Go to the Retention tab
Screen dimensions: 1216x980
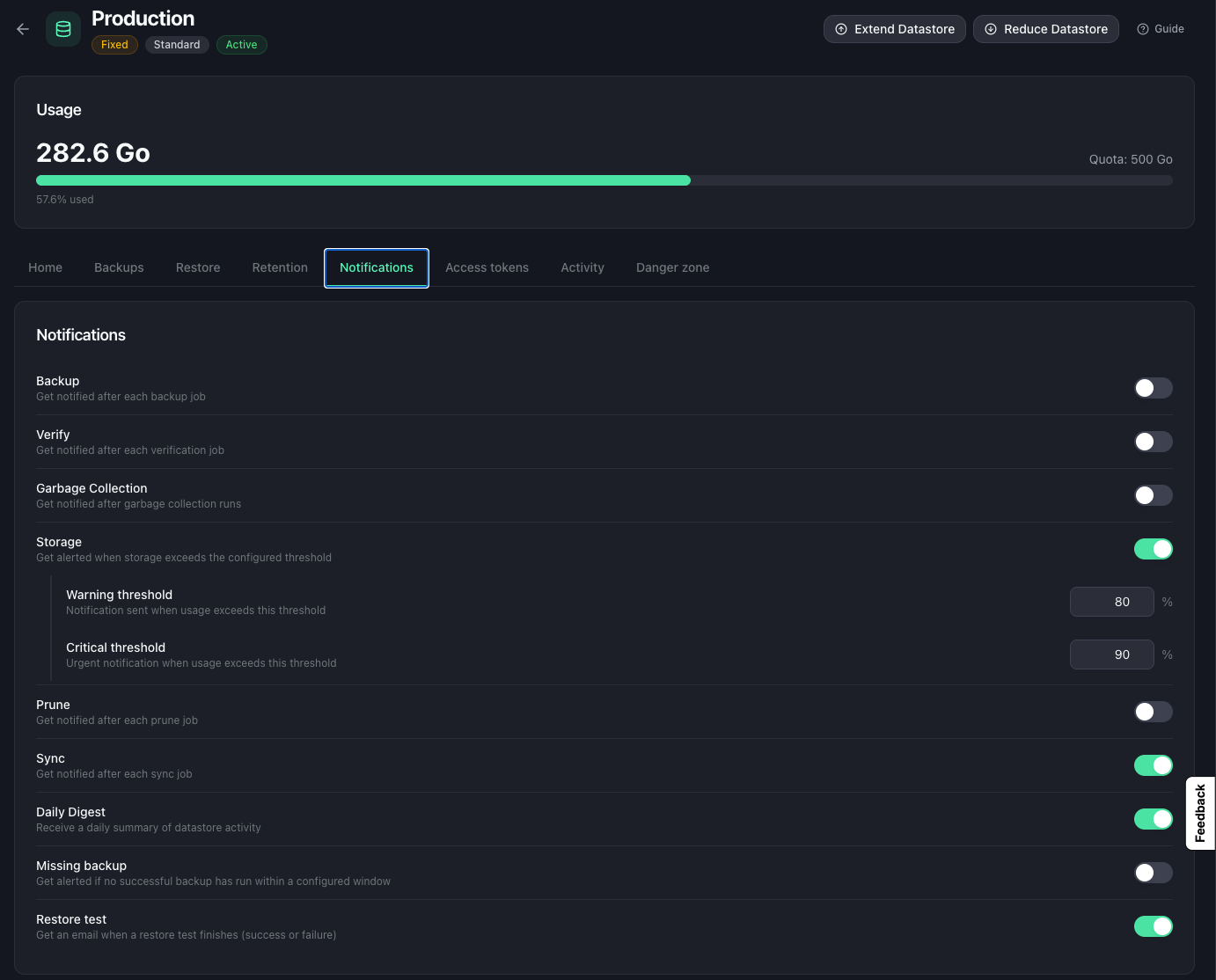[x=280, y=267]
